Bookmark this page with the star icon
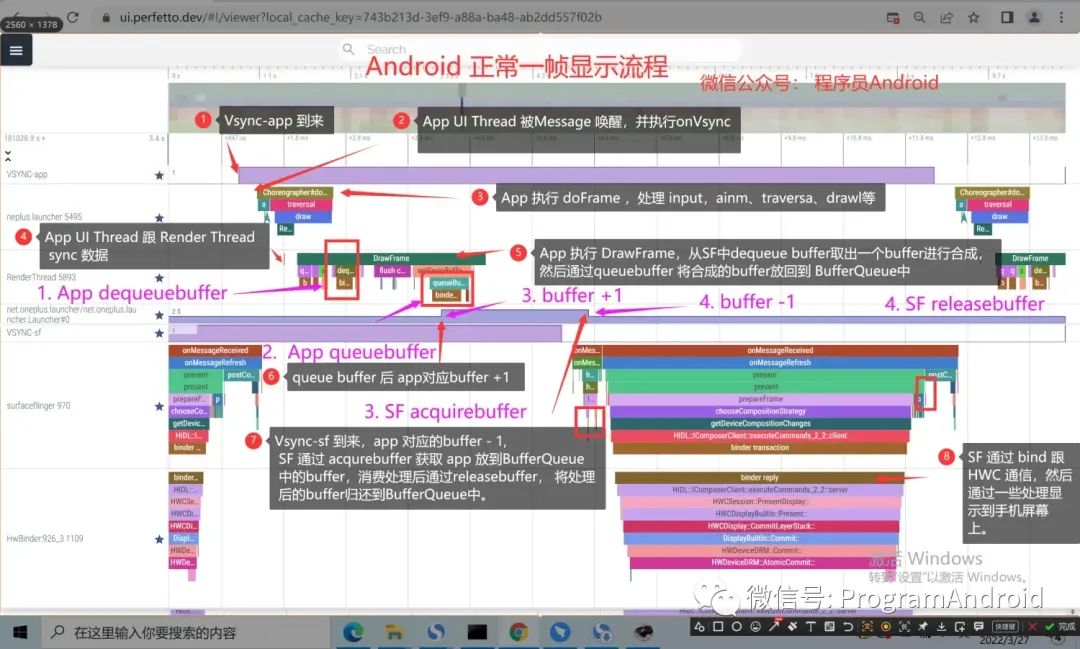 pyautogui.click(x=973, y=17)
